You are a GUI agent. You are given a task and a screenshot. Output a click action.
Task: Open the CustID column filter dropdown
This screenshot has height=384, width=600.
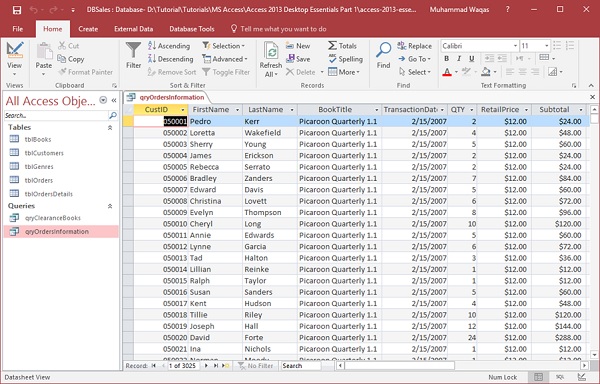pyautogui.click(x=183, y=110)
